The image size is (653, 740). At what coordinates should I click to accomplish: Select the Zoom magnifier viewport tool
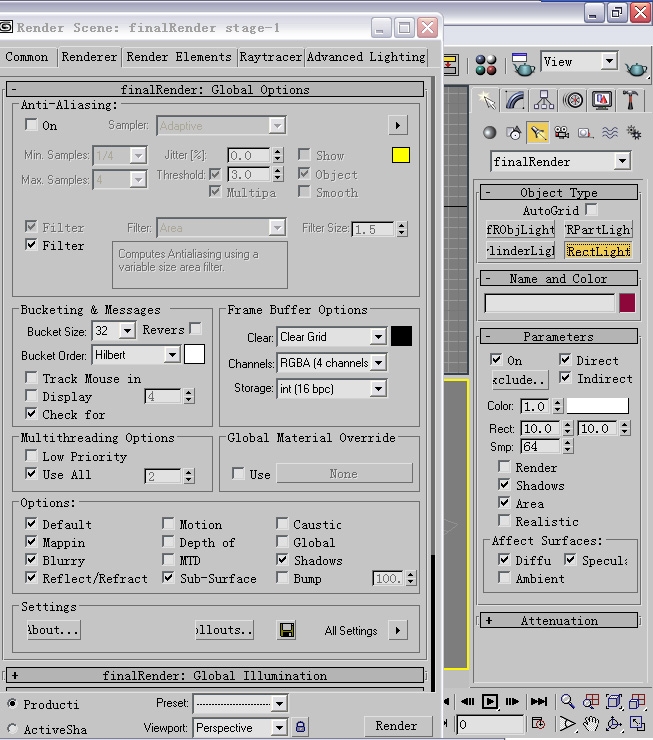coord(568,701)
